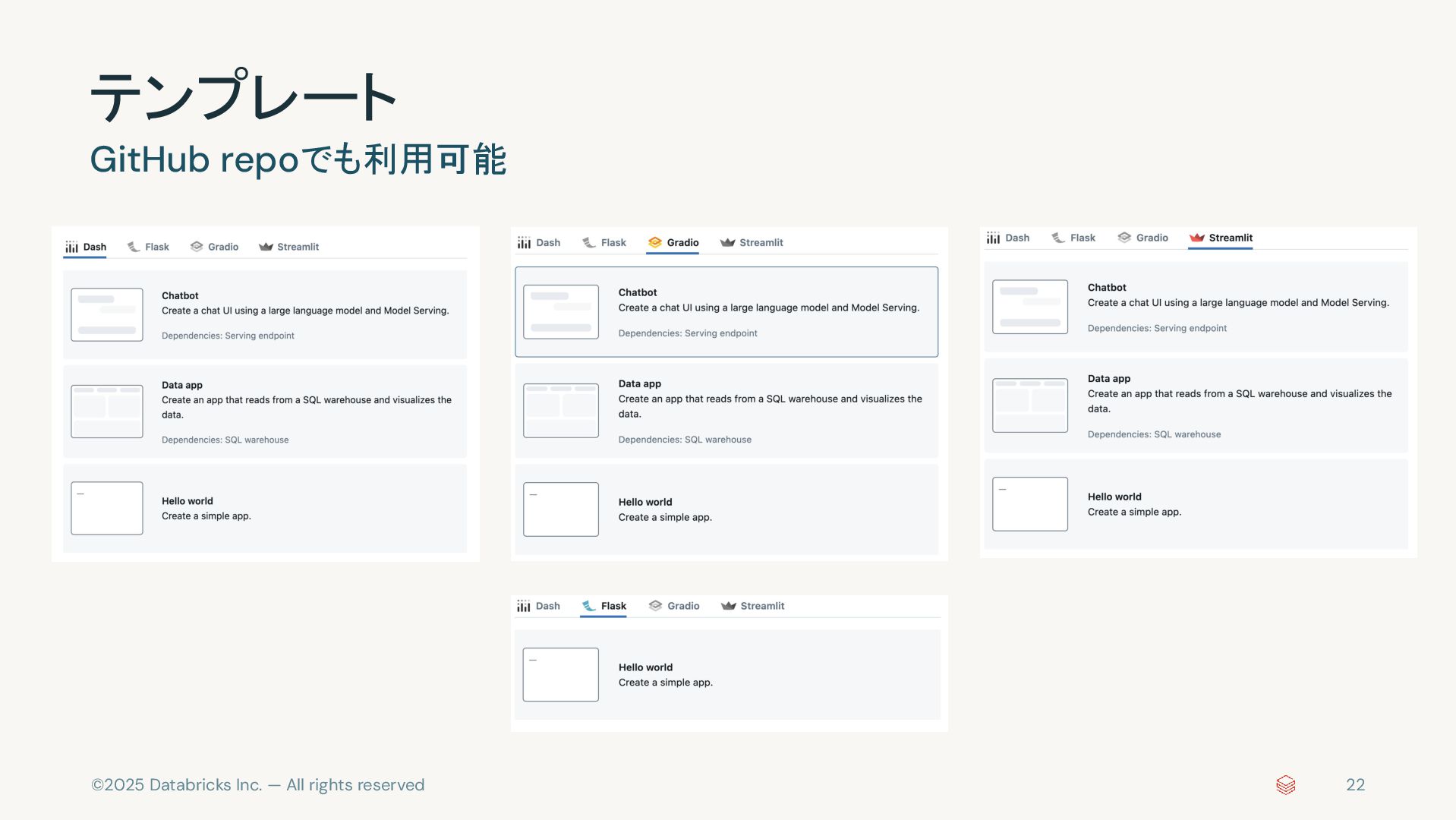This screenshot has height=820, width=1456.
Task: Click the '©2025 Databricks Inc.' footer text
Action: 177,785
